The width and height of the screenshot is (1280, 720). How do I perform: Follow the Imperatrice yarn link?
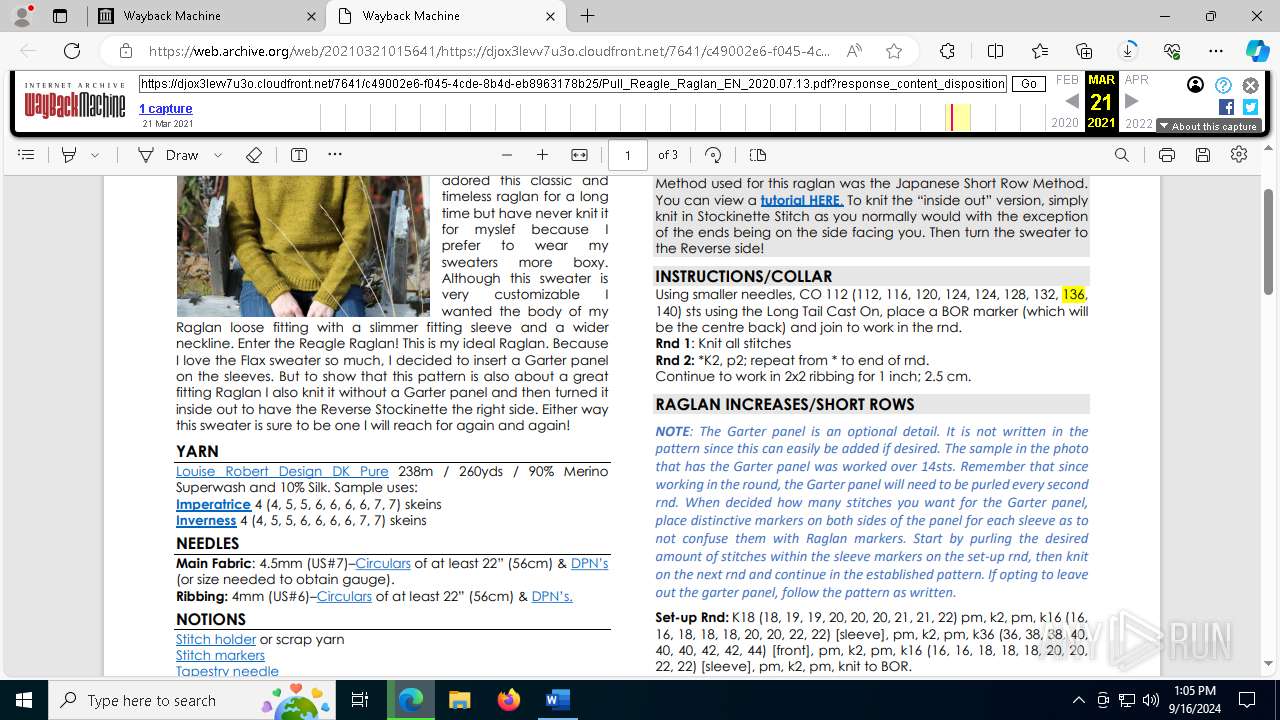tap(213, 504)
